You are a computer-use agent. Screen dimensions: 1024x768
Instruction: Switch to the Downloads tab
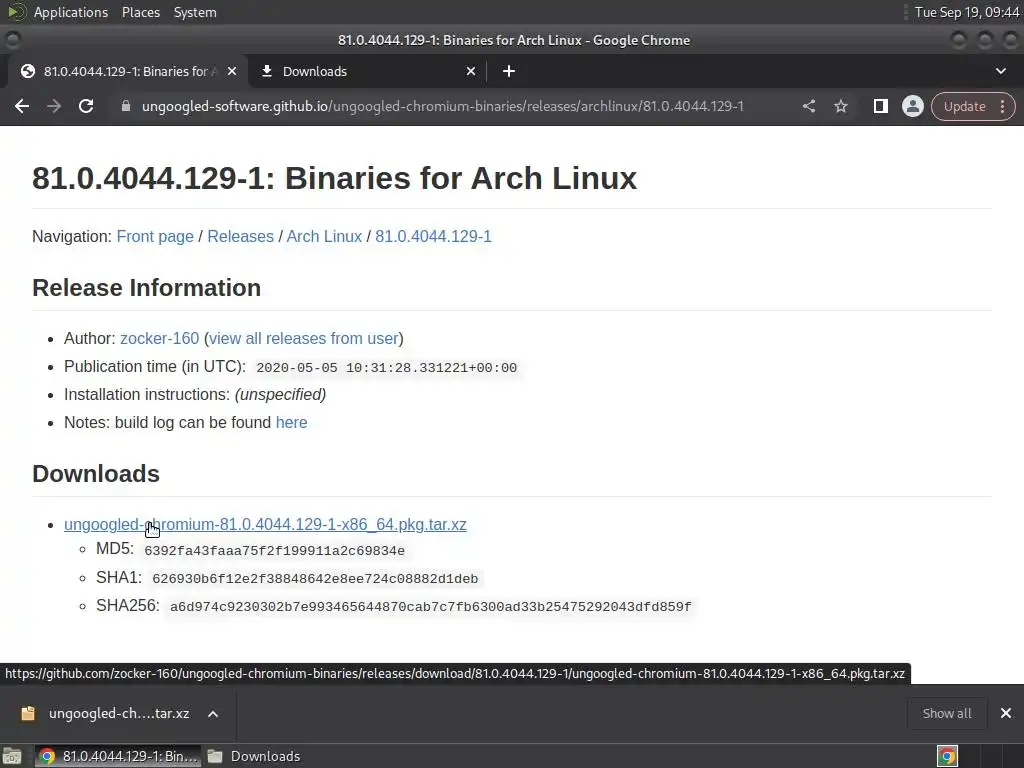(x=368, y=71)
